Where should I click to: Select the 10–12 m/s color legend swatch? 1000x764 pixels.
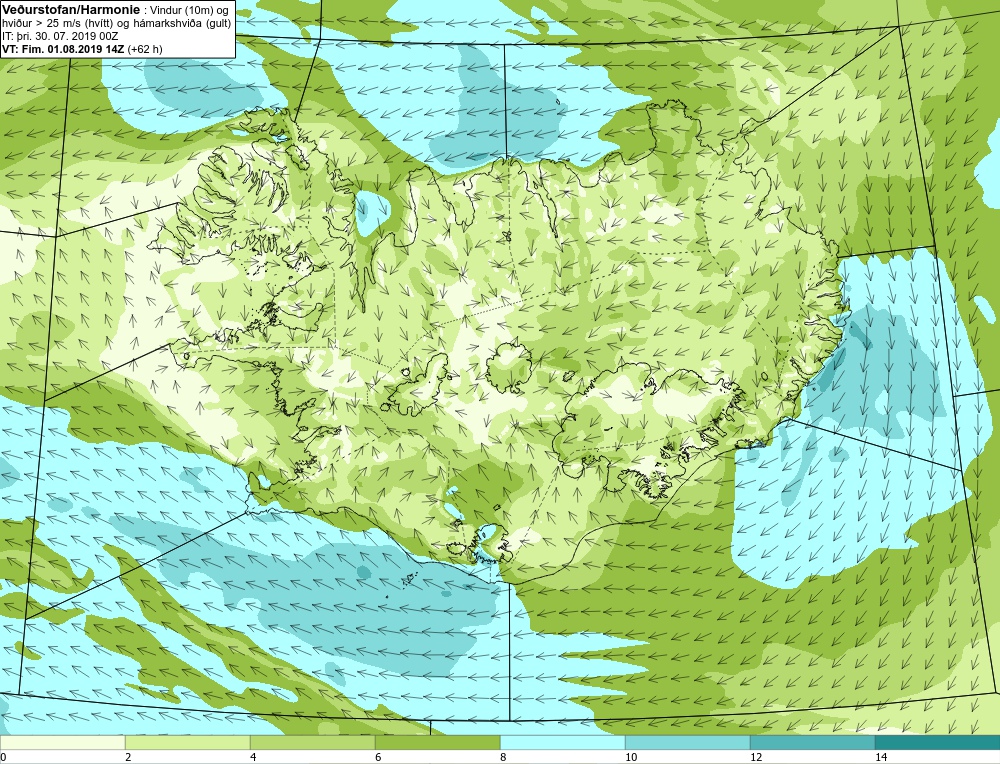[x=688, y=743]
